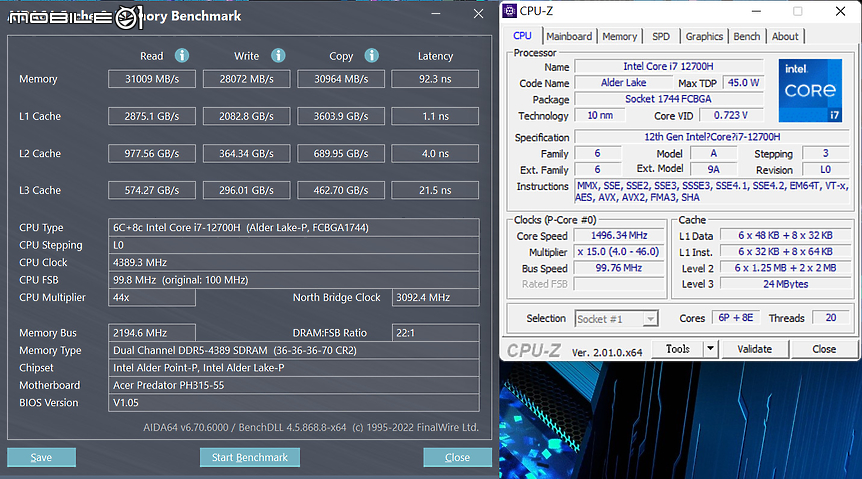Click DRAM:FSB Ratio value 22:1
Viewport: 862px width, 479px height.
point(435,333)
